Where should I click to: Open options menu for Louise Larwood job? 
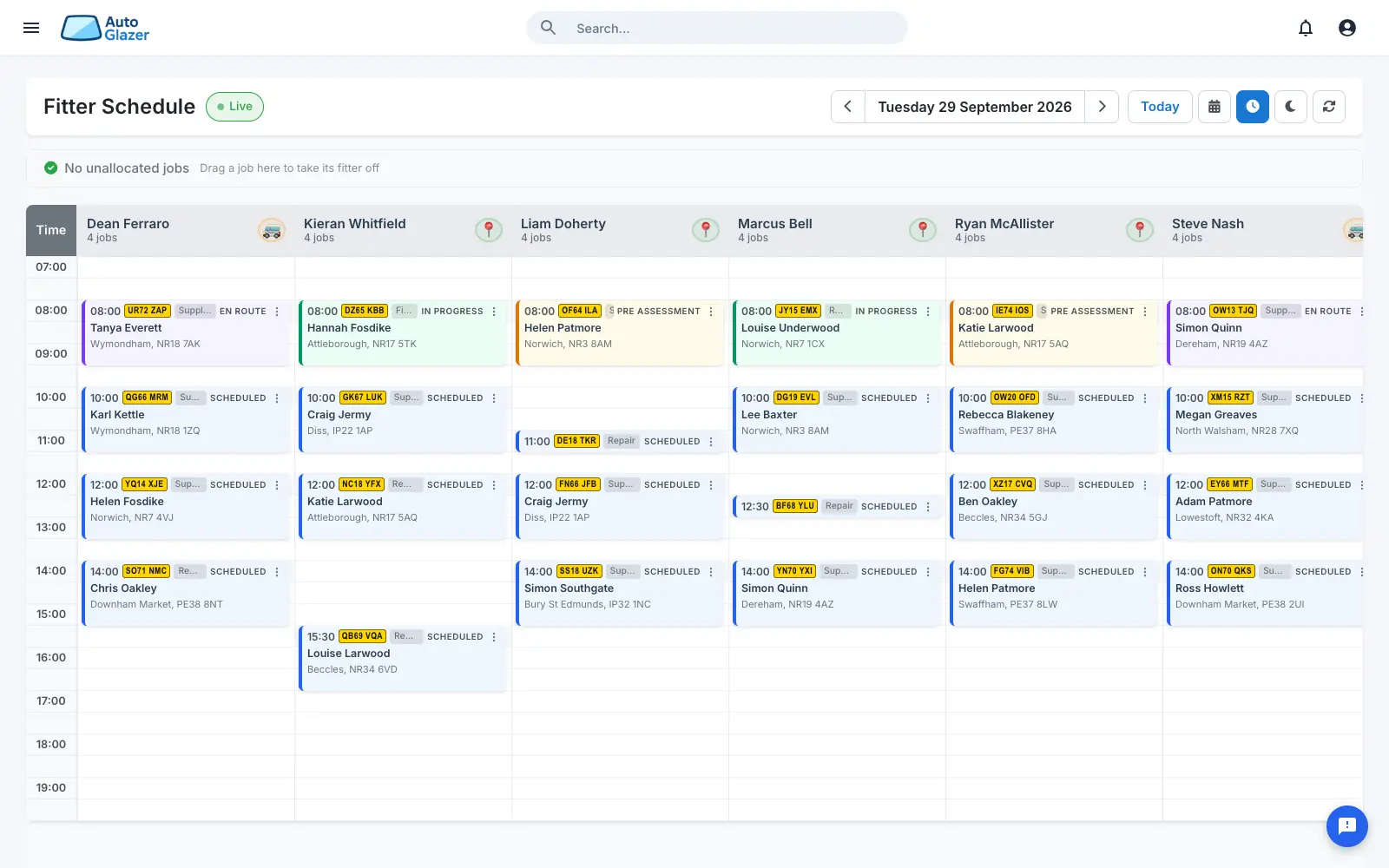point(494,637)
